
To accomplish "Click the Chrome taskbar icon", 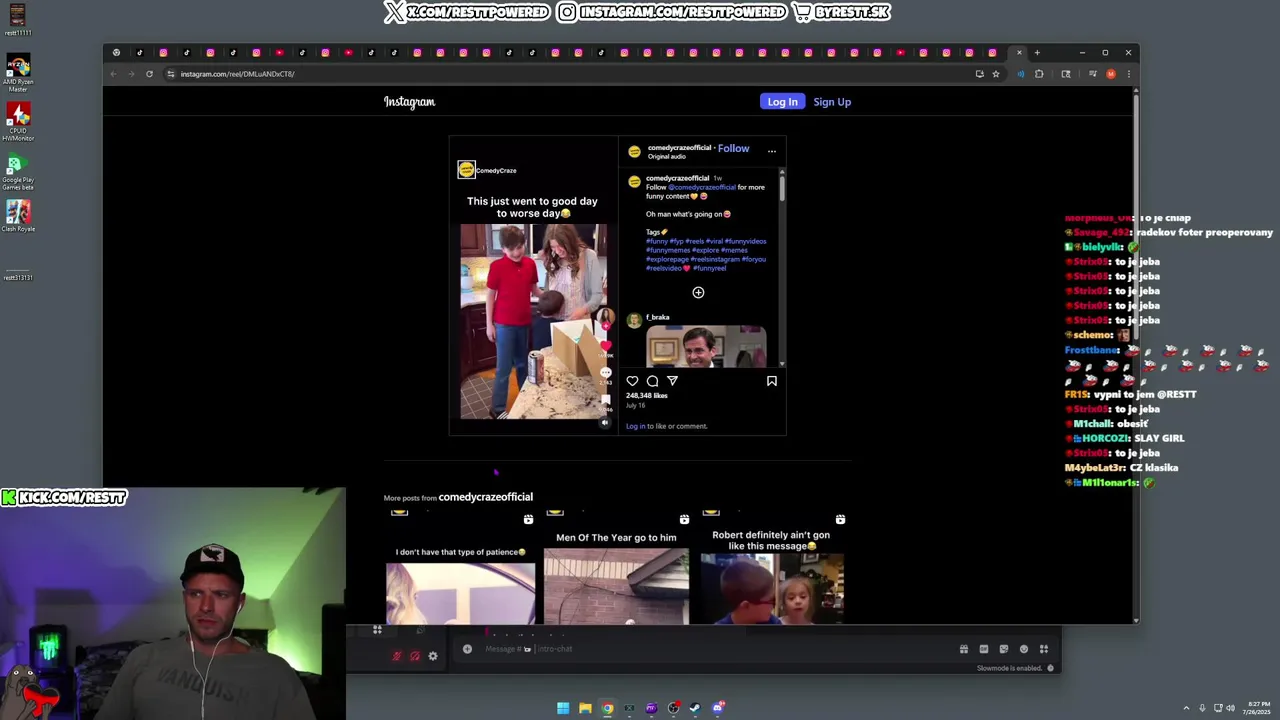I will point(607,708).
